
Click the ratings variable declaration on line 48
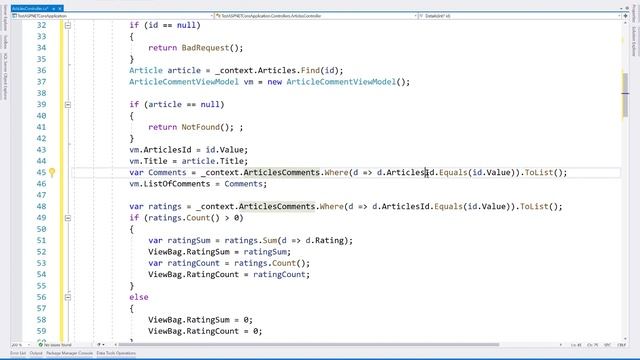point(164,207)
